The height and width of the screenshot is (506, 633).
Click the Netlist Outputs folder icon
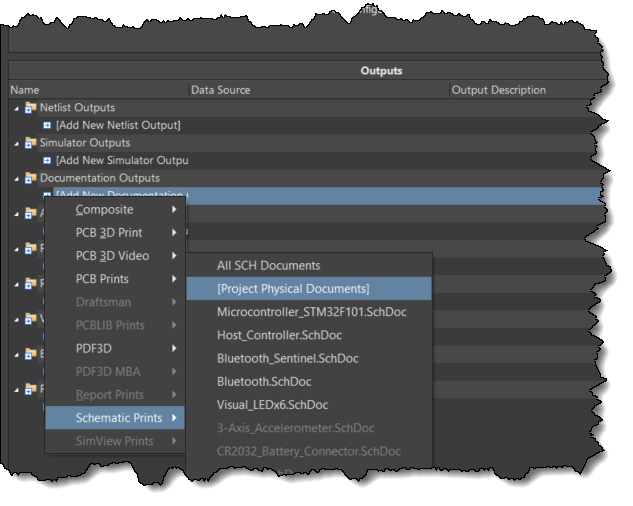[30, 108]
